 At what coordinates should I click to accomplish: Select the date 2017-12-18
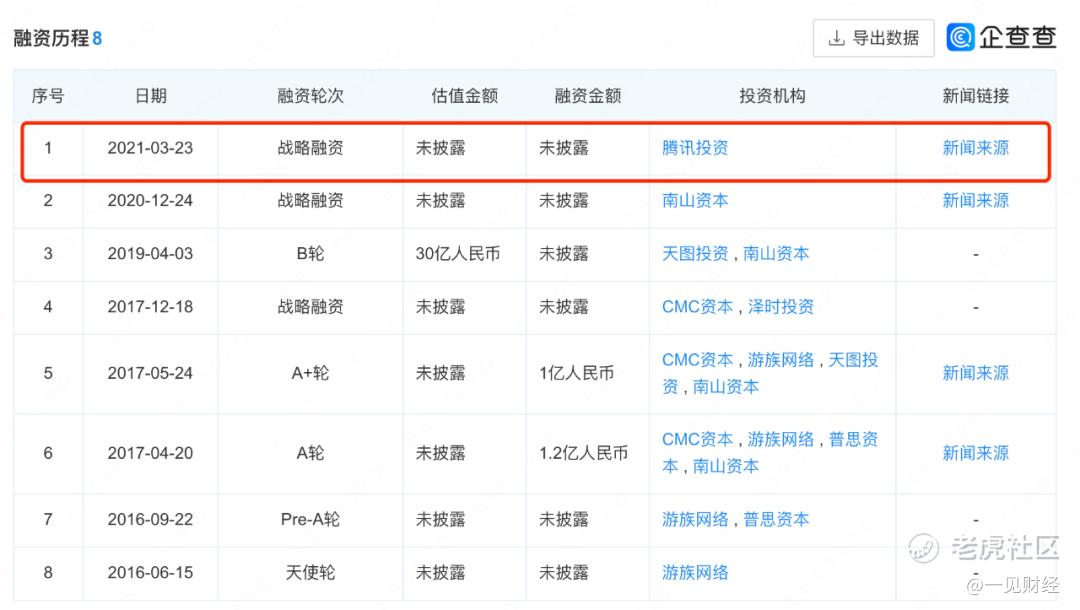(150, 306)
